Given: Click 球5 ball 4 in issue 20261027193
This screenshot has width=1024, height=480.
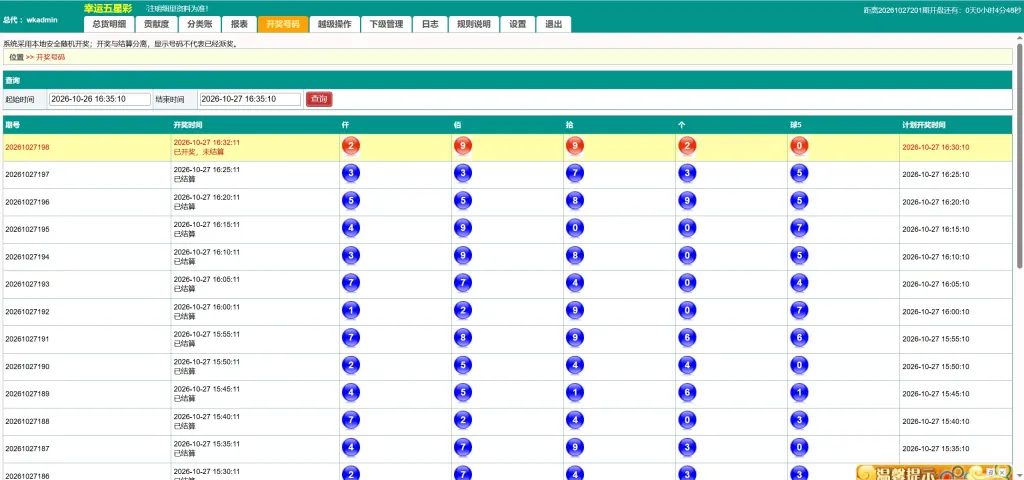Looking at the screenshot, I should pyautogui.click(x=799, y=283).
